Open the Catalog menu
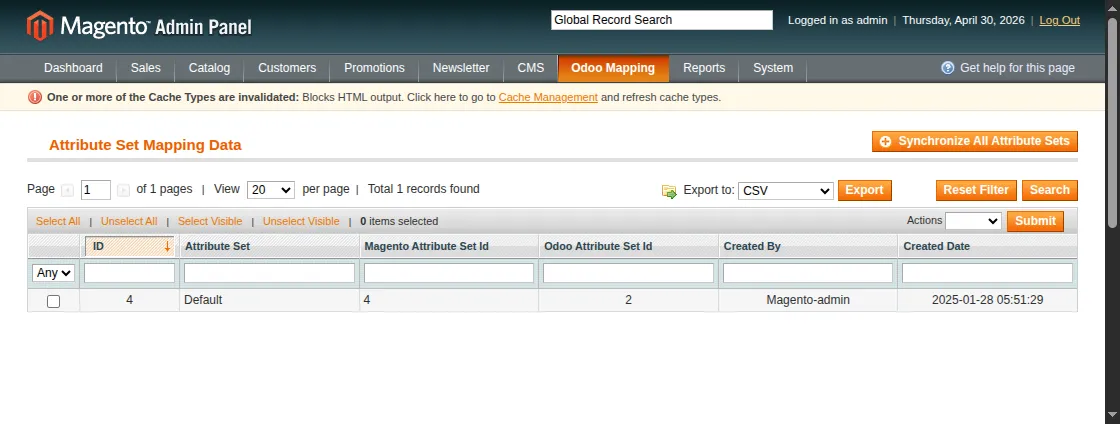The height and width of the screenshot is (424, 1120). pos(209,68)
